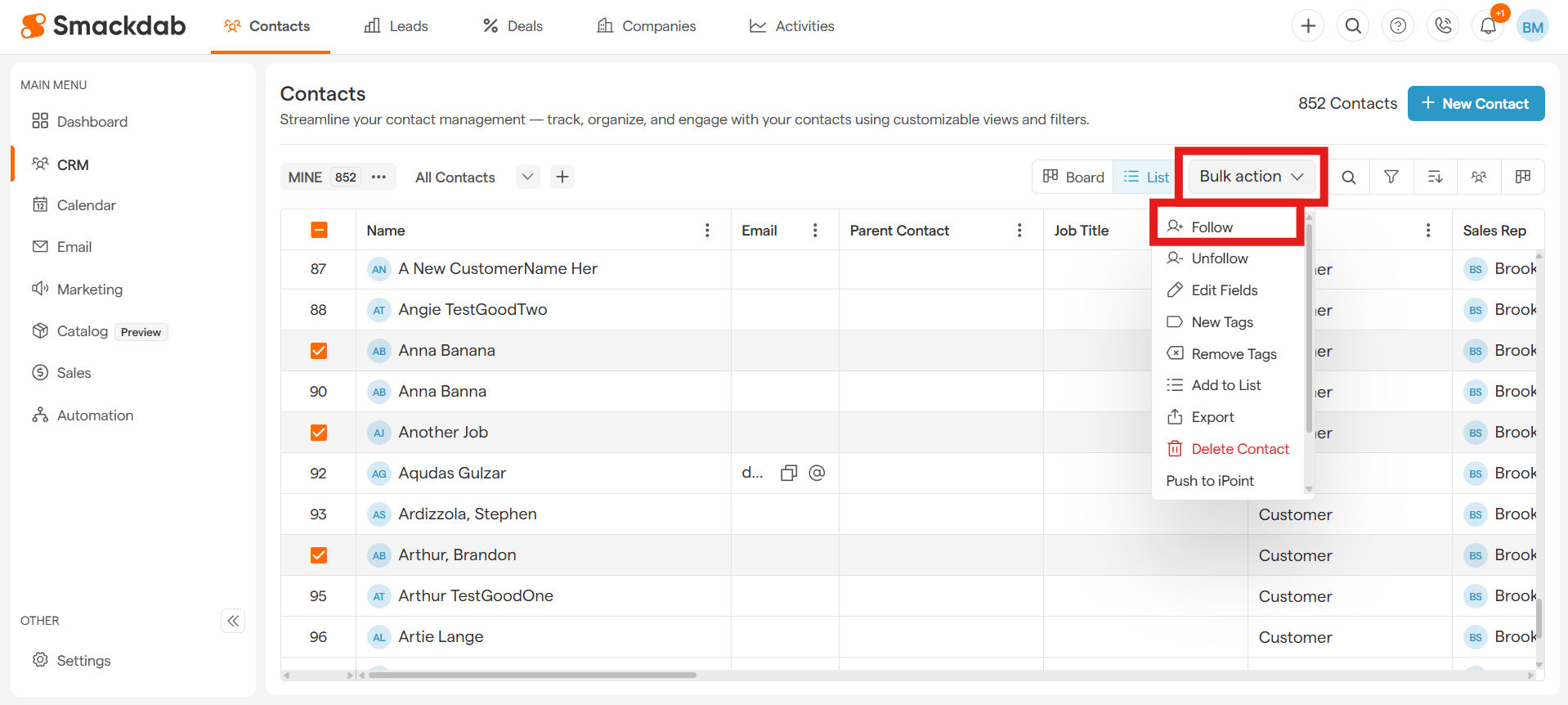Screen dimensions: 1568x705
Task: Expand the Bulk action dropdown
Action: click(1251, 177)
